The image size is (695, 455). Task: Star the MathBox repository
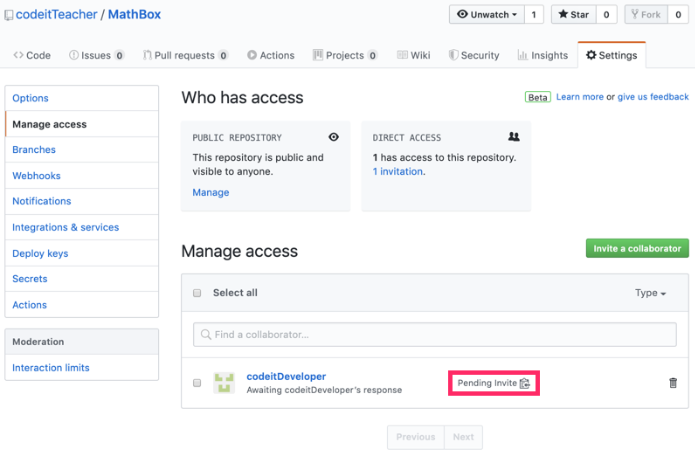click(x=574, y=15)
